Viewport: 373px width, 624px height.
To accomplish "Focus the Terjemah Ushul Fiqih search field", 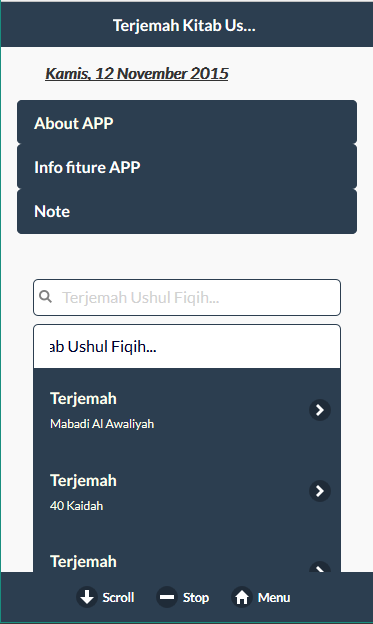I will [187, 297].
